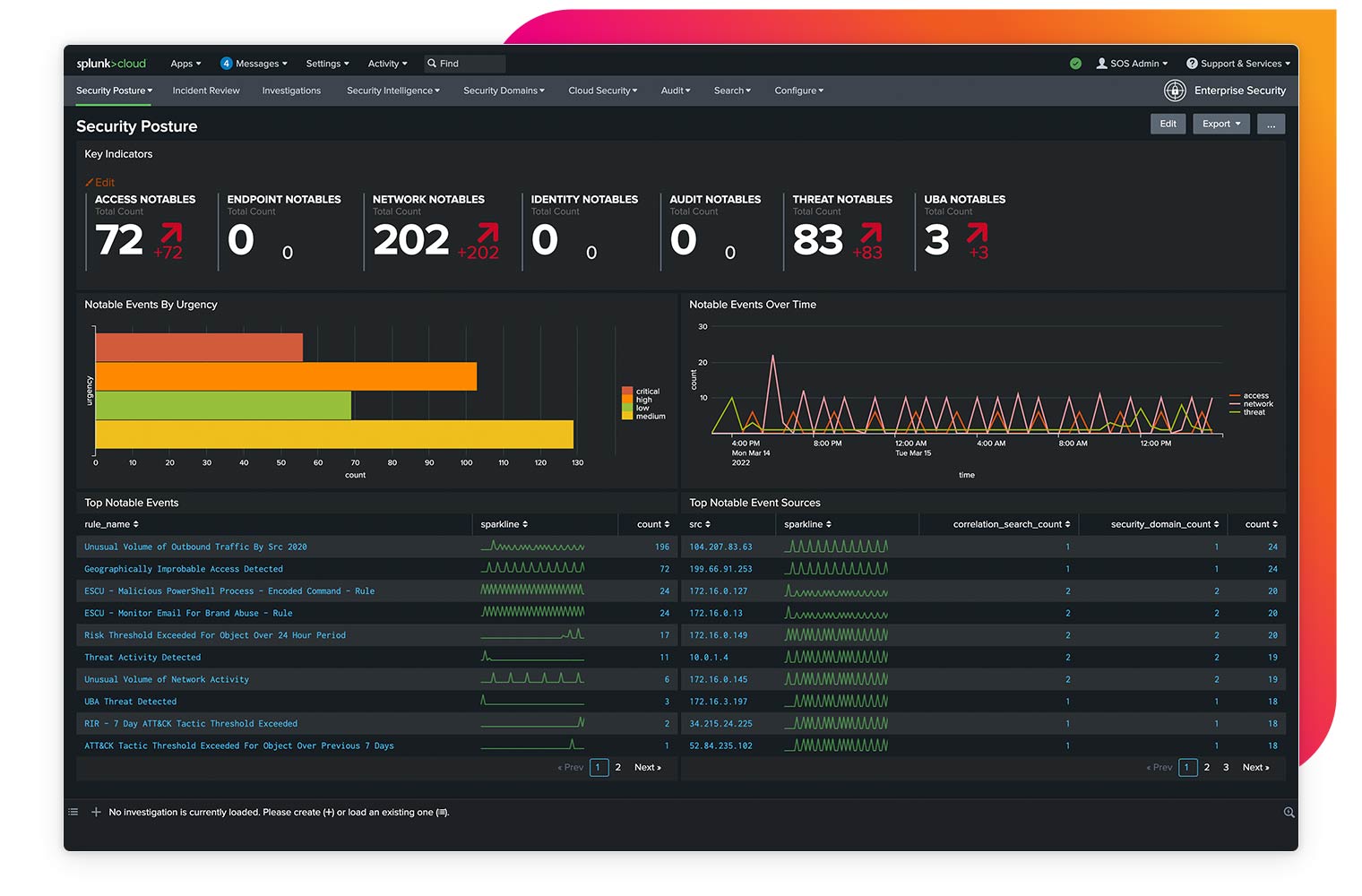This screenshot has height=896, width=1362.
Task: Click the pencil Edit icon under Key Indicators
Action: (90, 182)
